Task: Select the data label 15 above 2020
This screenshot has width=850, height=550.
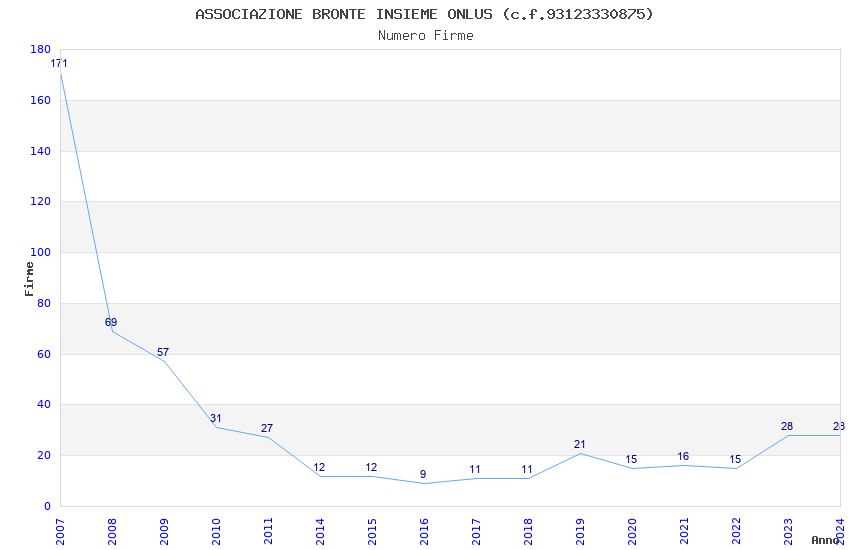Action: click(631, 460)
